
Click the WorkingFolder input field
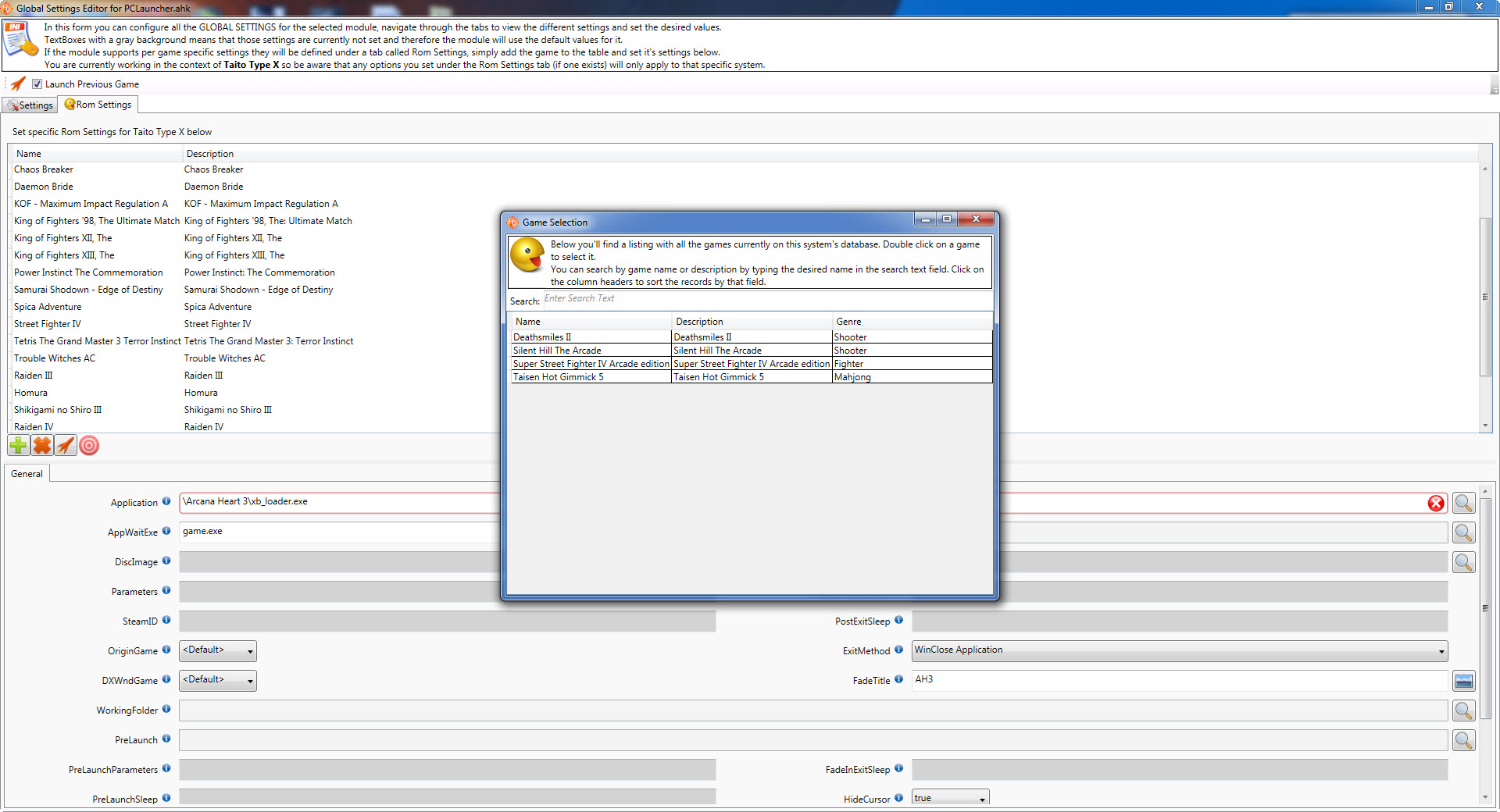coord(813,710)
